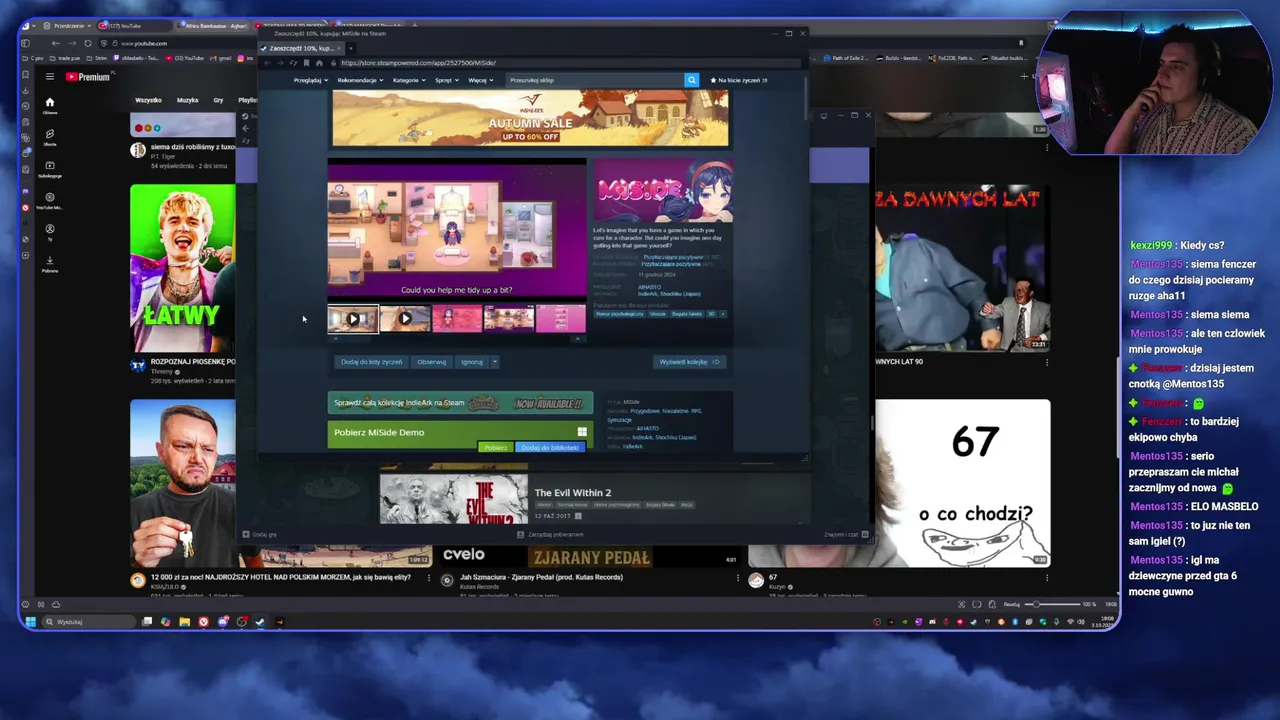Click the YouTube Premium logo

88,77
